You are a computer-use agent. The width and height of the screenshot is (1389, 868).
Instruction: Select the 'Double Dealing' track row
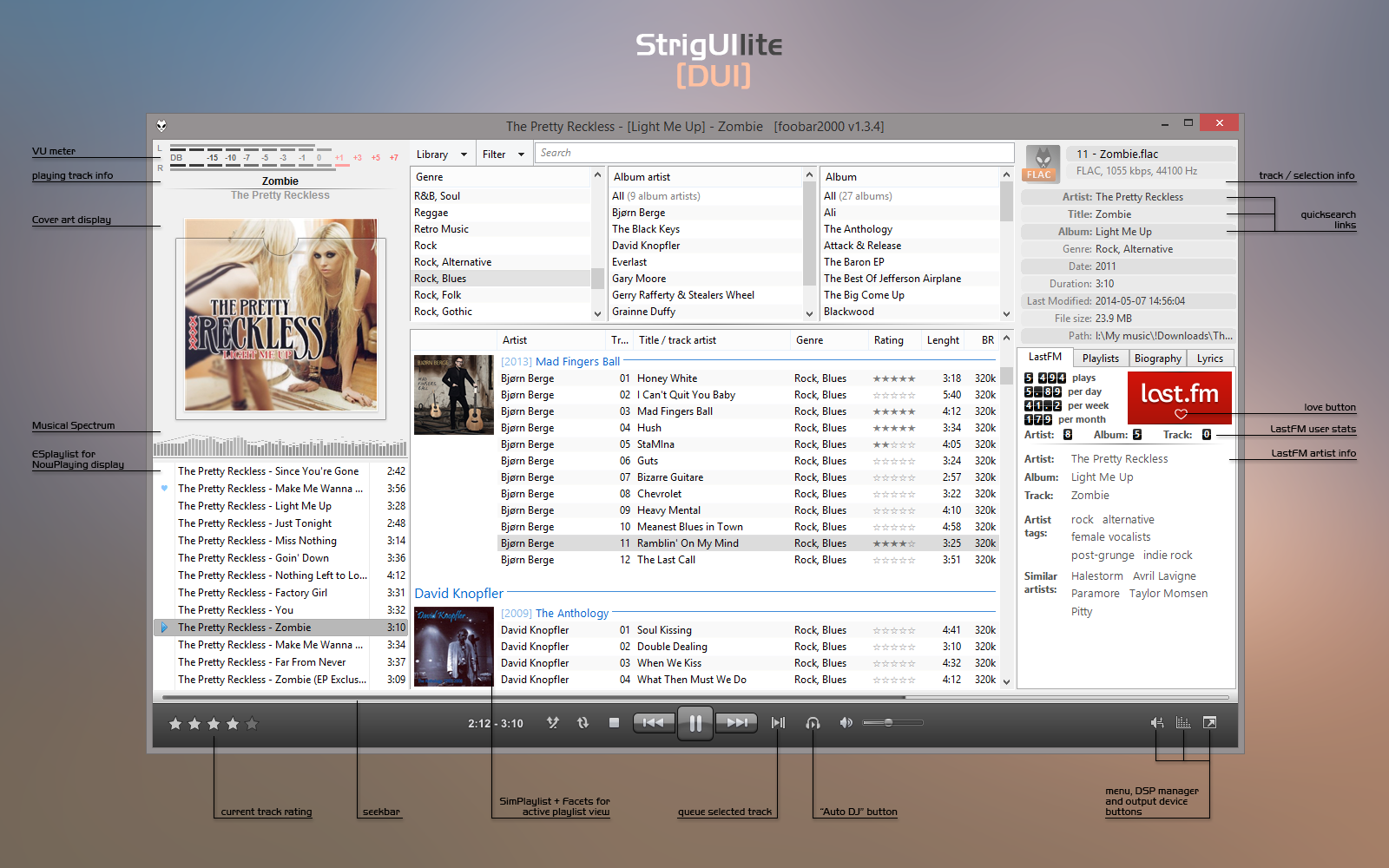tap(748, 647)
